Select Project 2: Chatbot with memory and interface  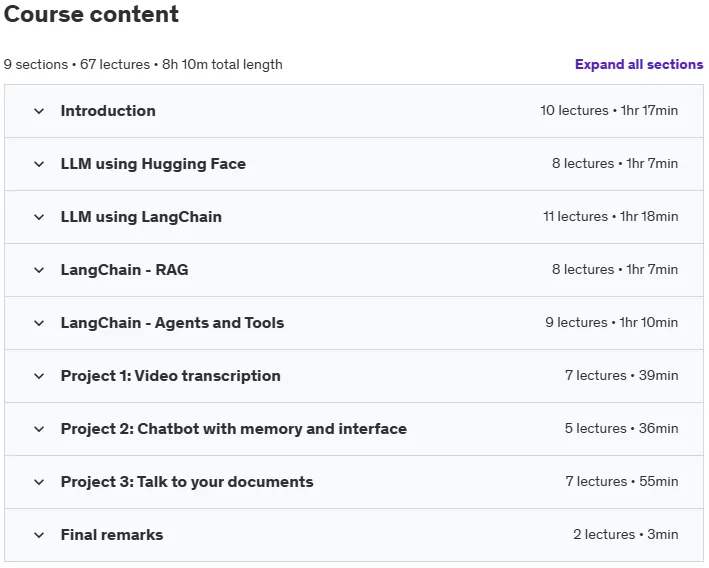[x=234, y=429]
